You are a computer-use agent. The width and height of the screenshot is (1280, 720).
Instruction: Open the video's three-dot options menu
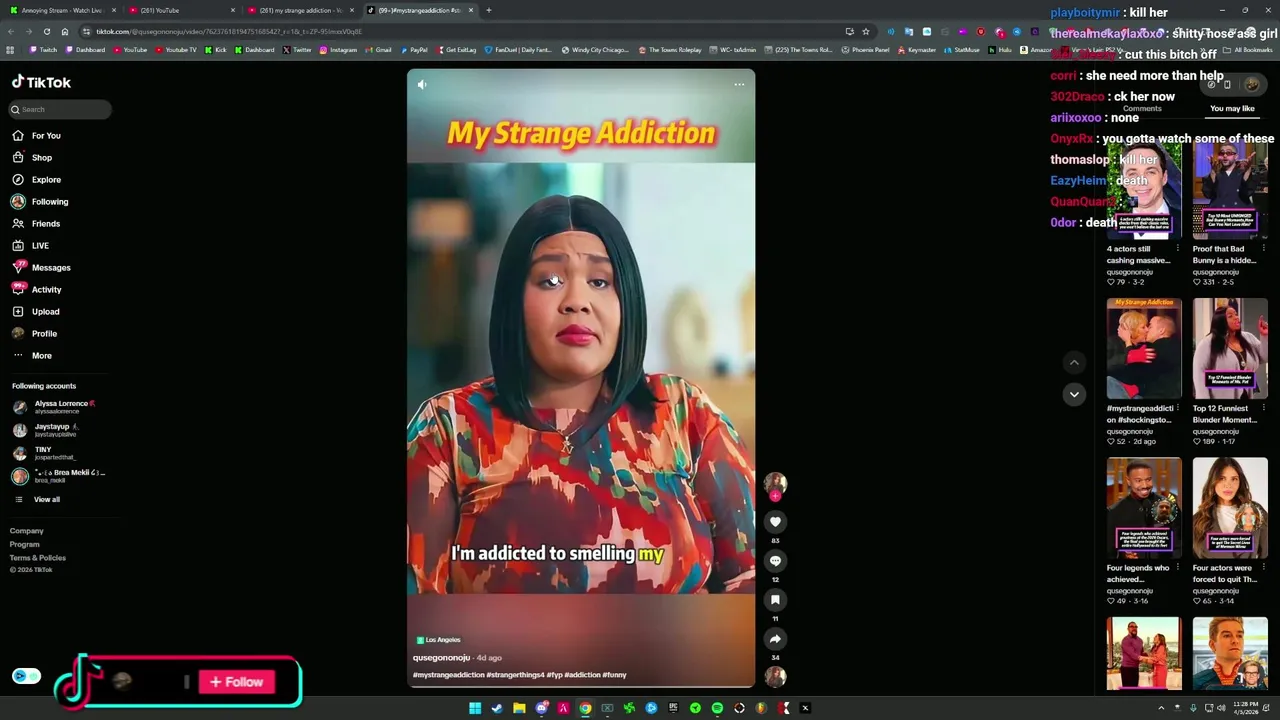click(739, 85)
